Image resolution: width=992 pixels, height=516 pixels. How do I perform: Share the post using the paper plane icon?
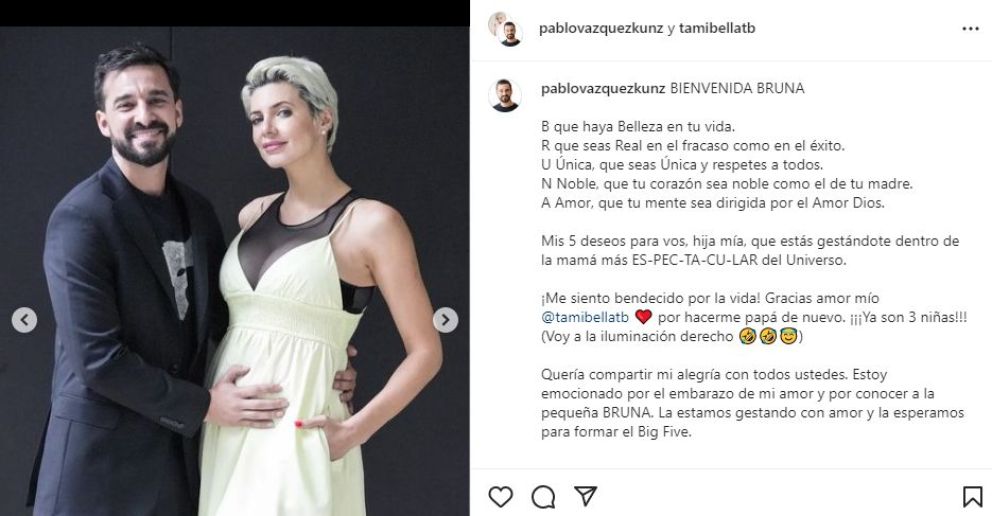[x=586, y=496]
